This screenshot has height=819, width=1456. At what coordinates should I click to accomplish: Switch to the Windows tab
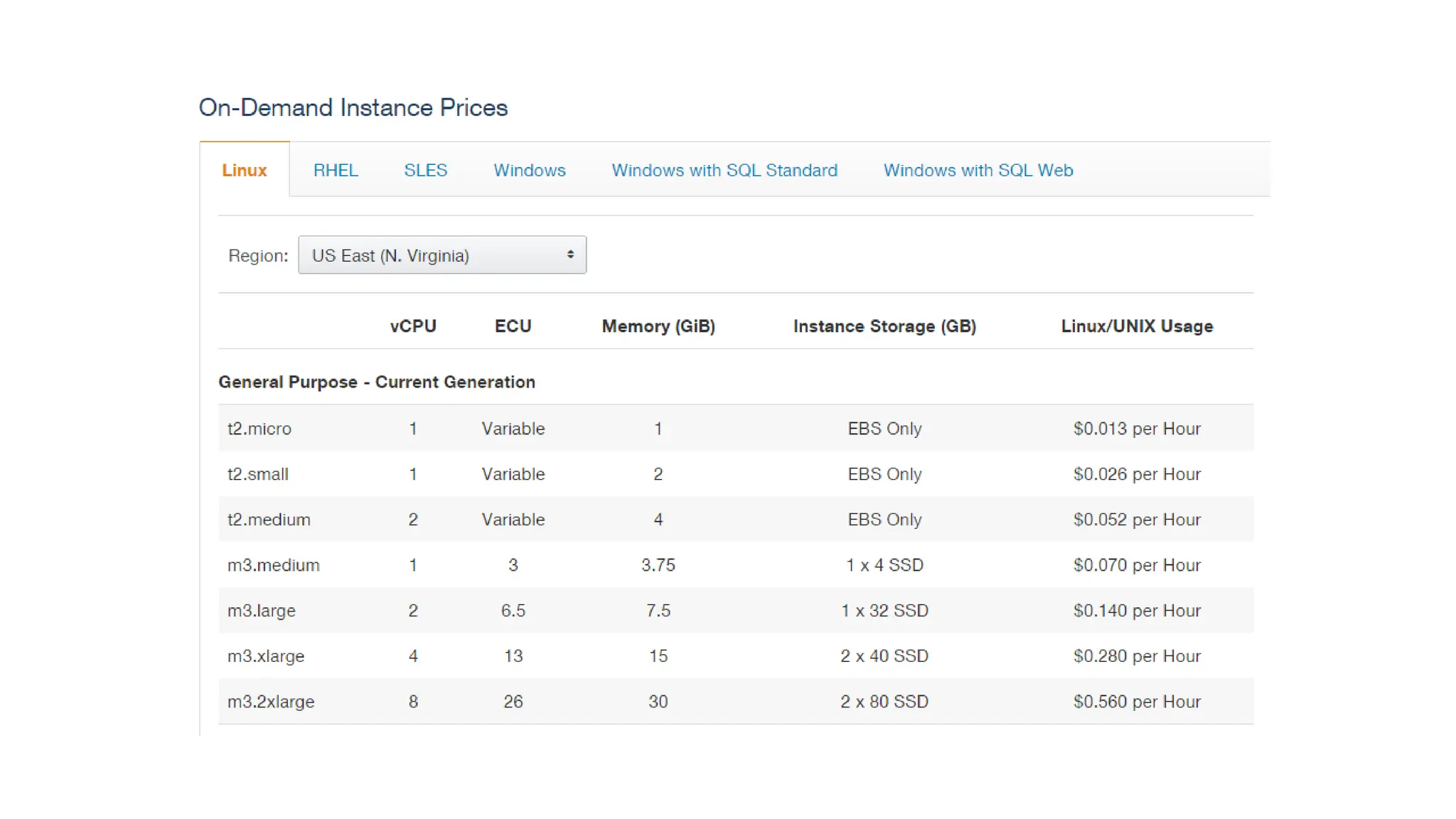(530, 171)
